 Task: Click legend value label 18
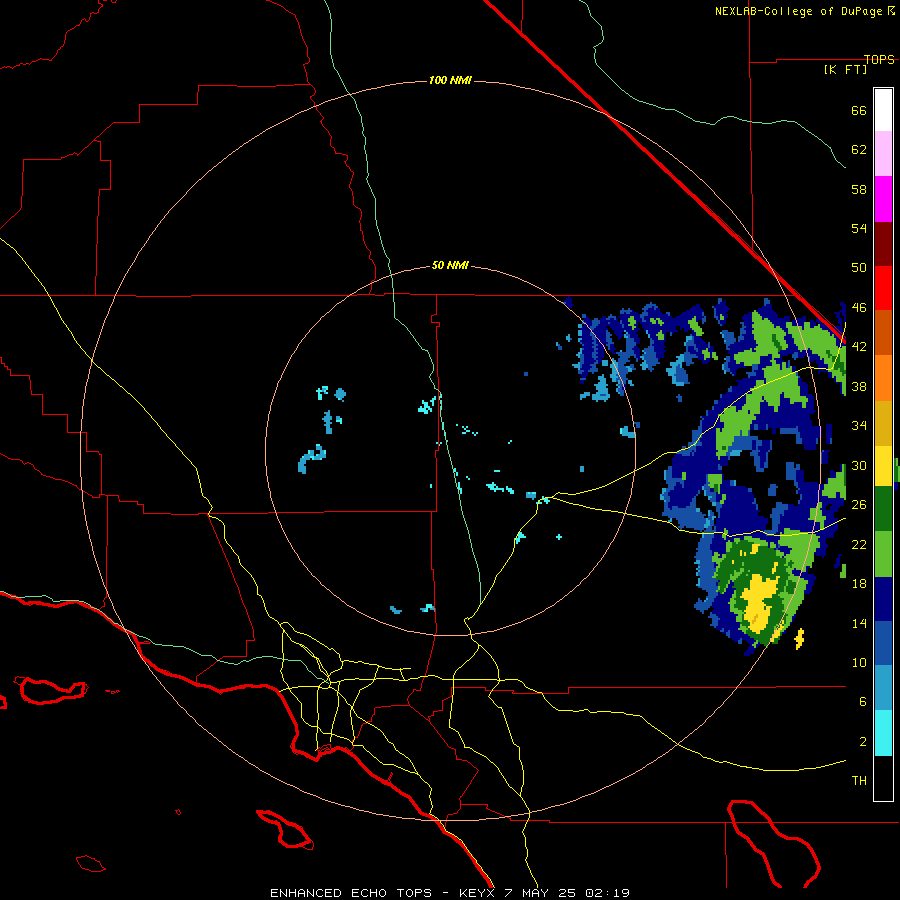pyautogui.click(x=859, y=584)
